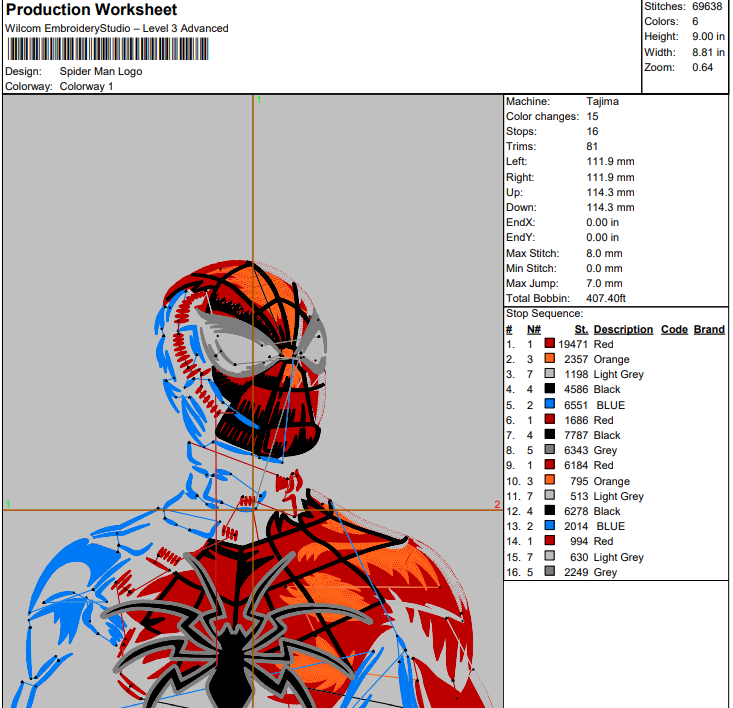Click the Black swatch in stop 4
The image size is (733, 708).
(x=550, y=389)
